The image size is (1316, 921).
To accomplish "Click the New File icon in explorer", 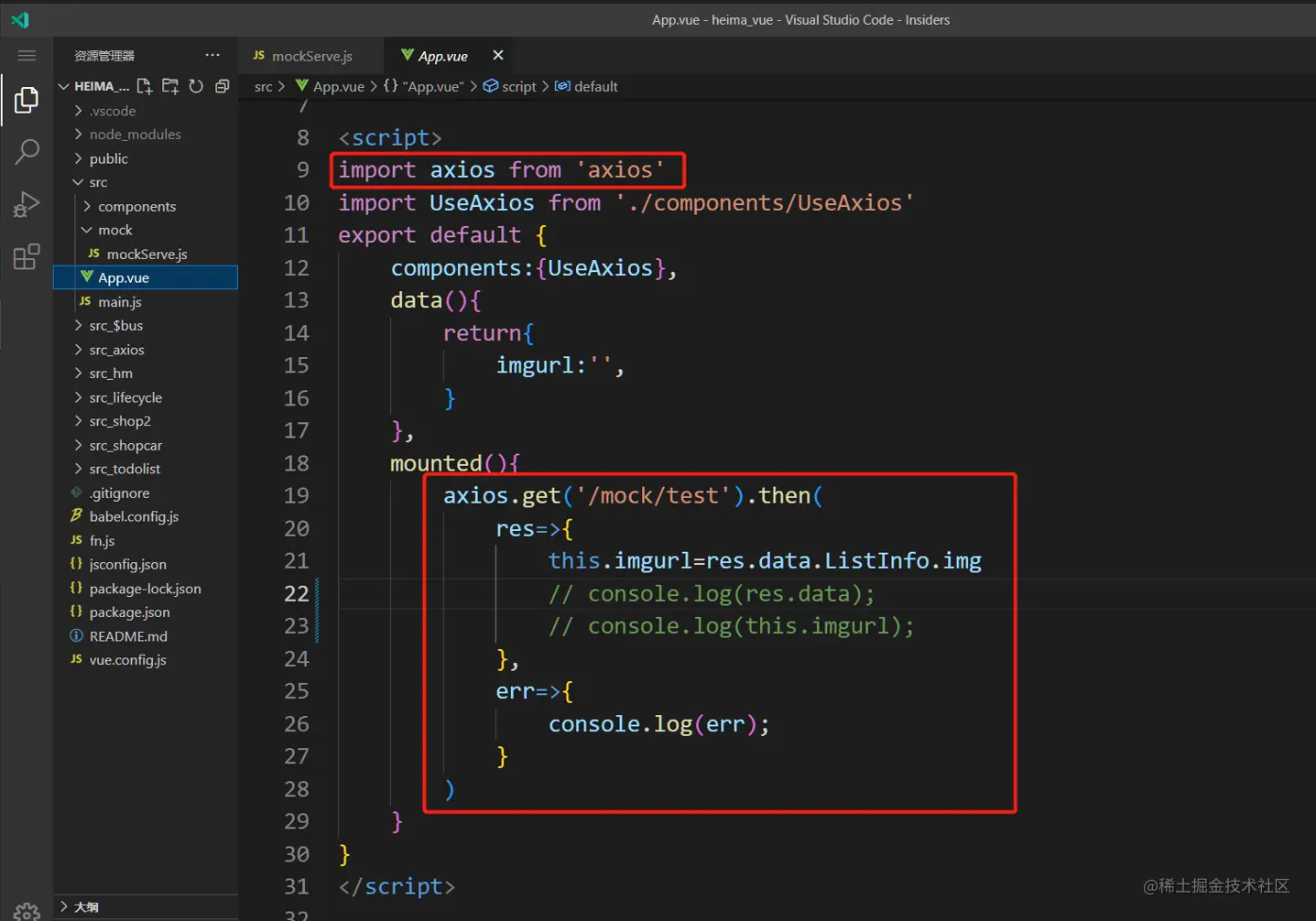I will (x=145, y=86).
